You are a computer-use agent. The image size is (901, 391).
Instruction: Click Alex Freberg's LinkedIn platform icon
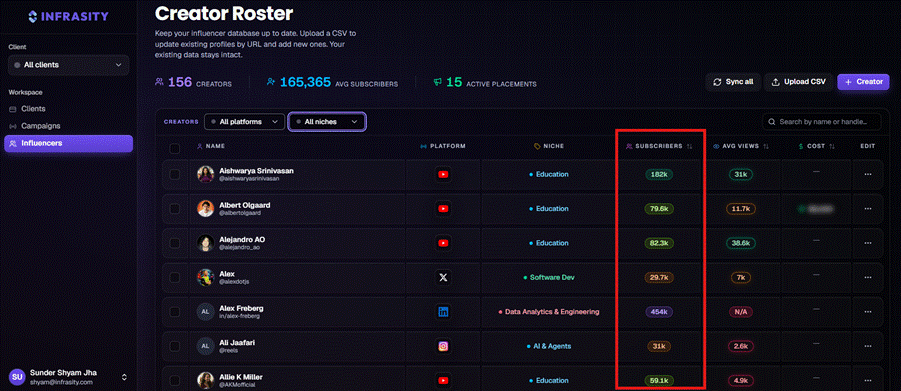(443, 312)
